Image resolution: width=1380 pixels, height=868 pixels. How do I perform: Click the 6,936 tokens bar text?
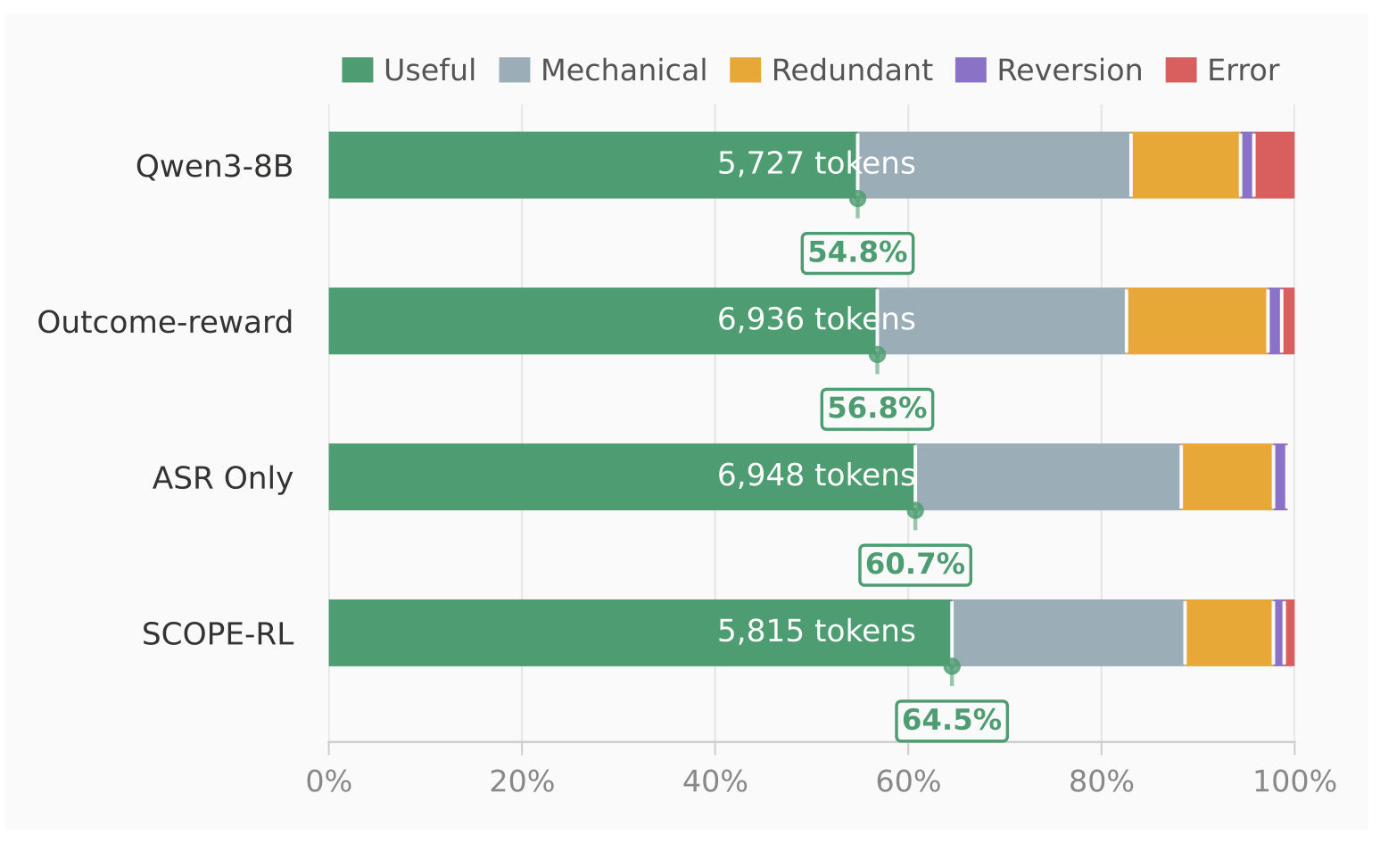pyautogui.click(x=816, y=319)
